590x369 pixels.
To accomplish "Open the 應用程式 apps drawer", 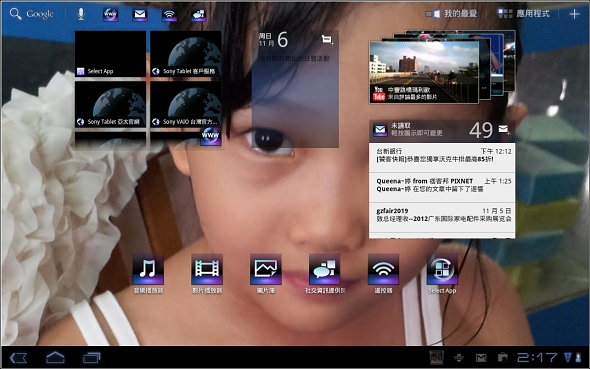I will 524,14.
